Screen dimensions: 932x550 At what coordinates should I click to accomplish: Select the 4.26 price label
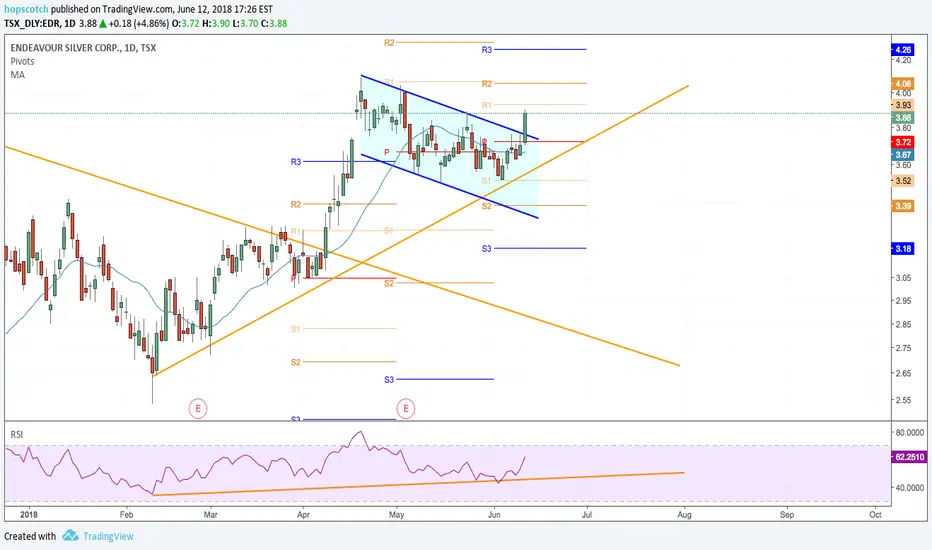(x=903, y=50)
